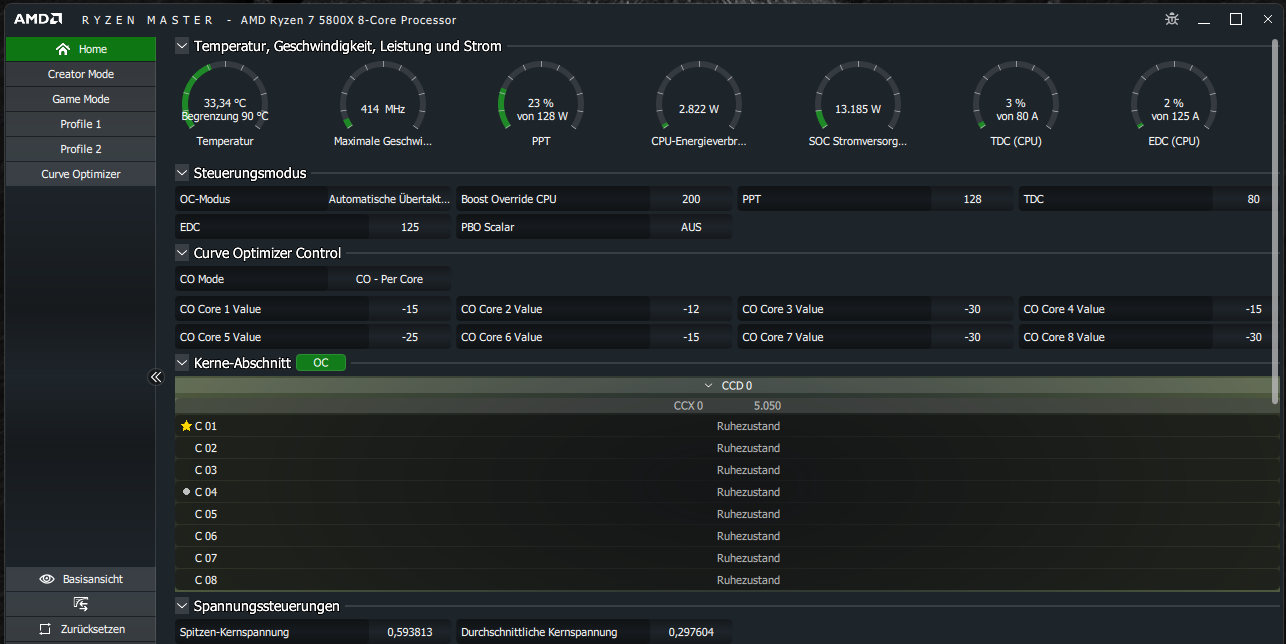Select core row C 05
Image resolution: width=1286 pixels, height=644 pixels.
(727, 514)
